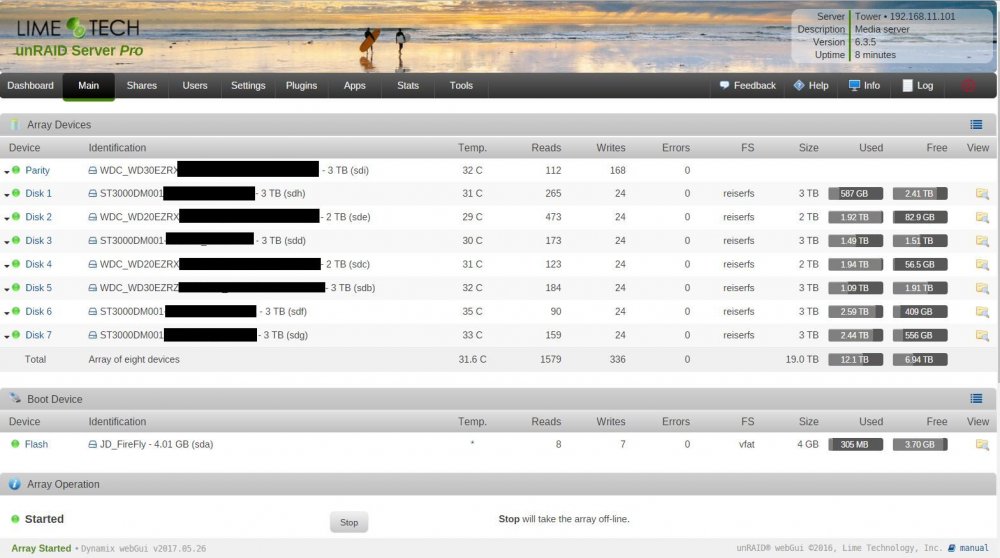
Task: Click the green Started status indicator
Action: point(15,518)
